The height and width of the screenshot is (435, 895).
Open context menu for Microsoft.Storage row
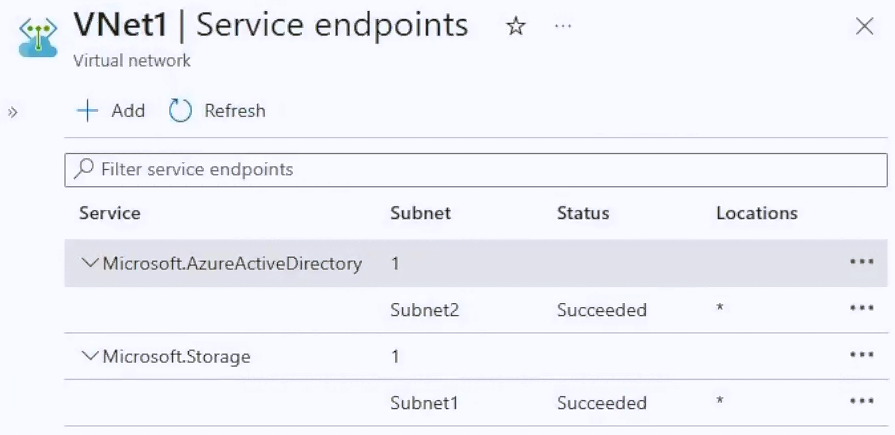[862, 355]
